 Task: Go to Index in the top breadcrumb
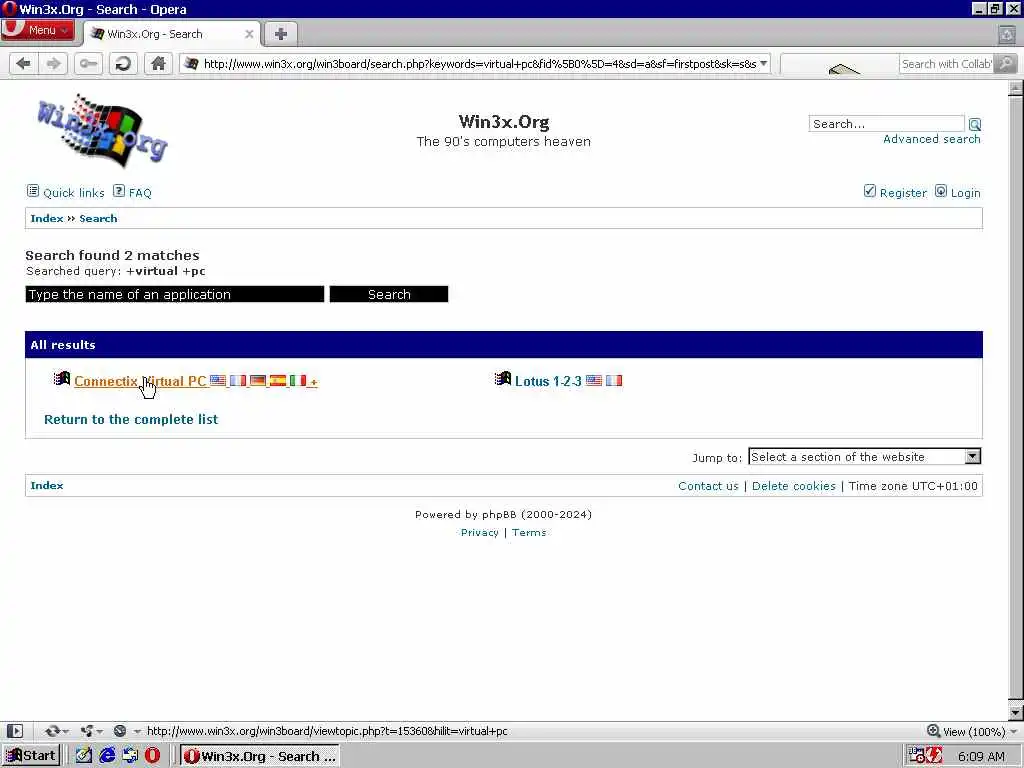(46, 218)
